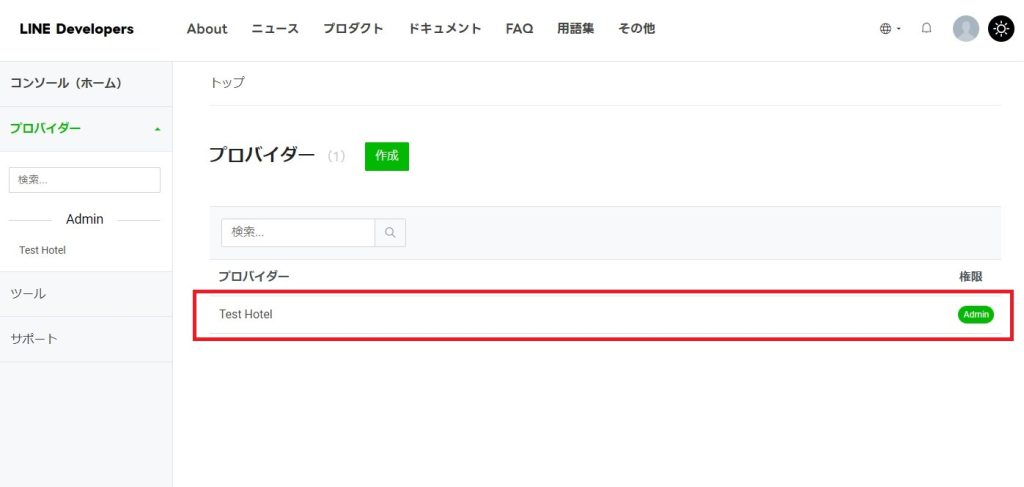This screenshot has width=1024, height=487.
Task: Open the globe language dropdown
Action: coord(889,29)
